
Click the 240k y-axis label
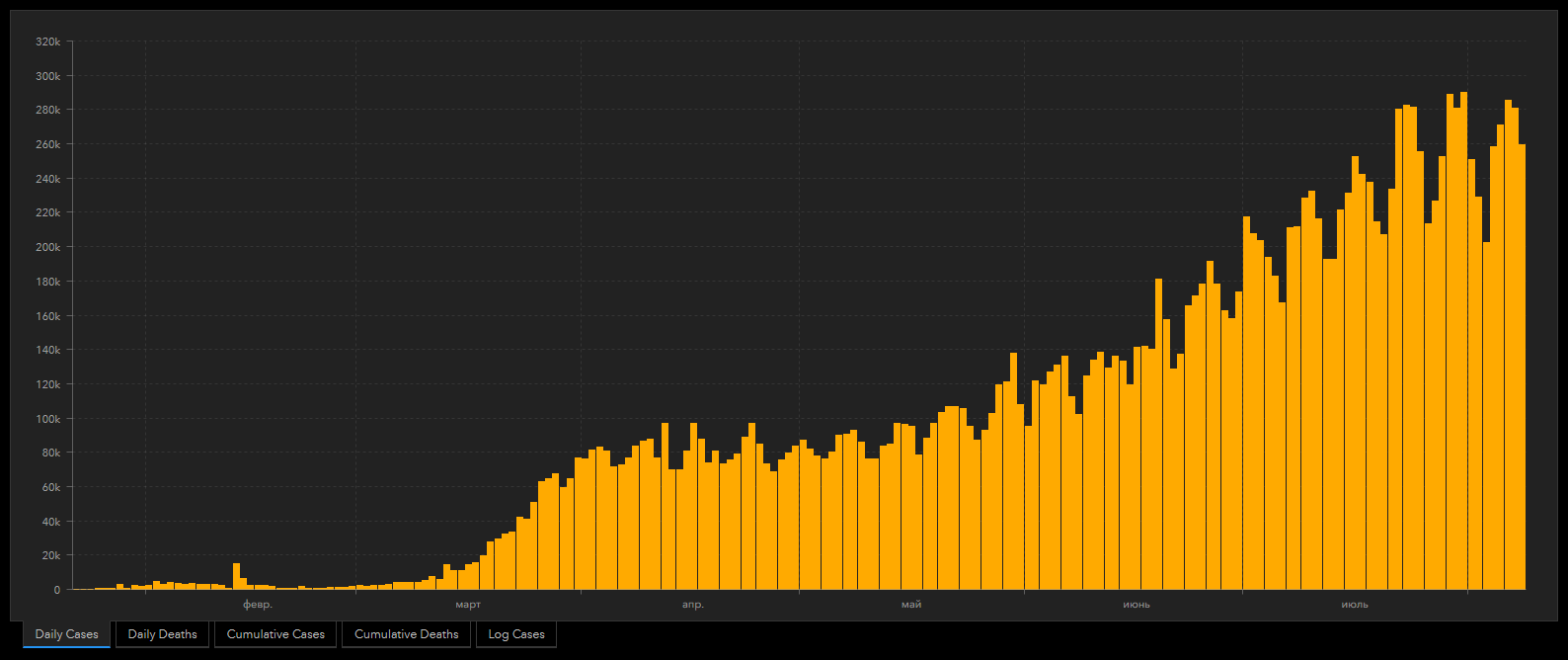click(x=47, y=179)
